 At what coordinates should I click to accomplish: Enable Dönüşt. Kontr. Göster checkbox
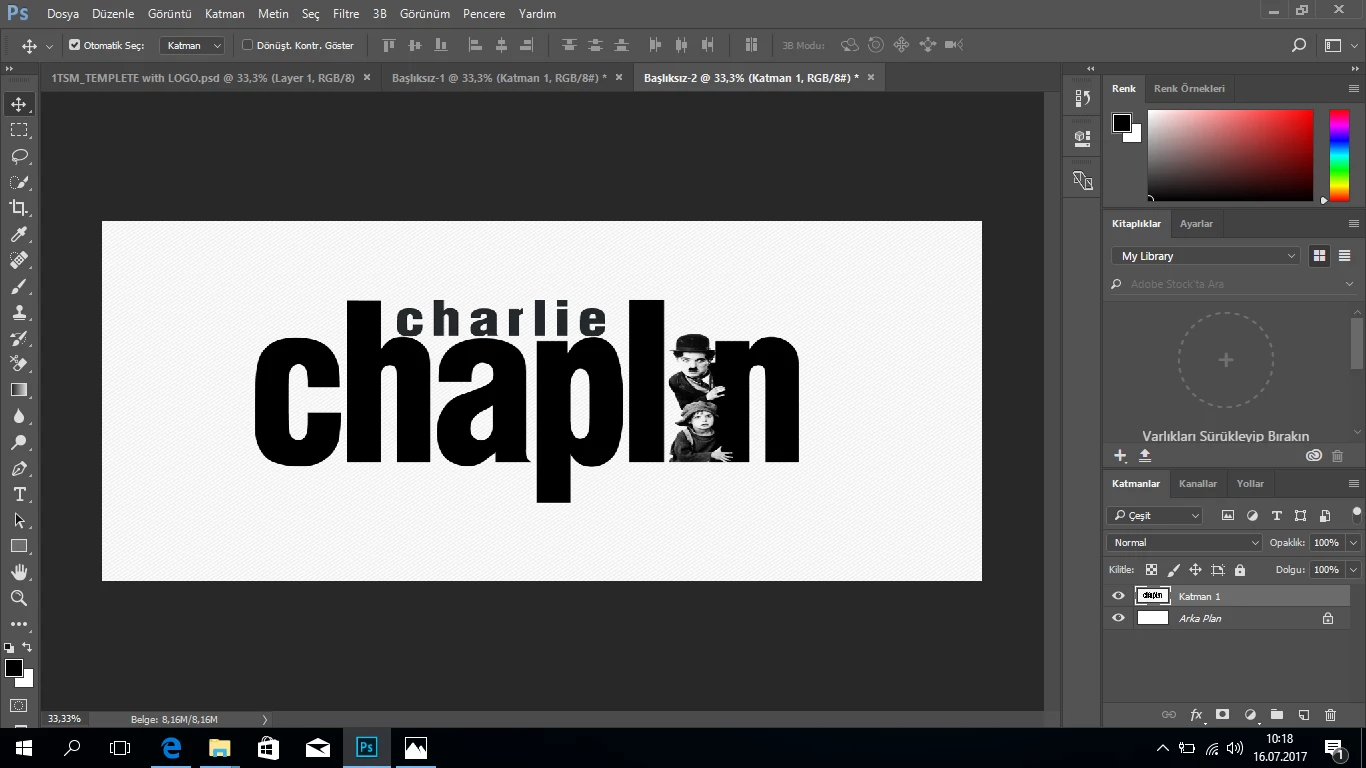coord(248,45)
